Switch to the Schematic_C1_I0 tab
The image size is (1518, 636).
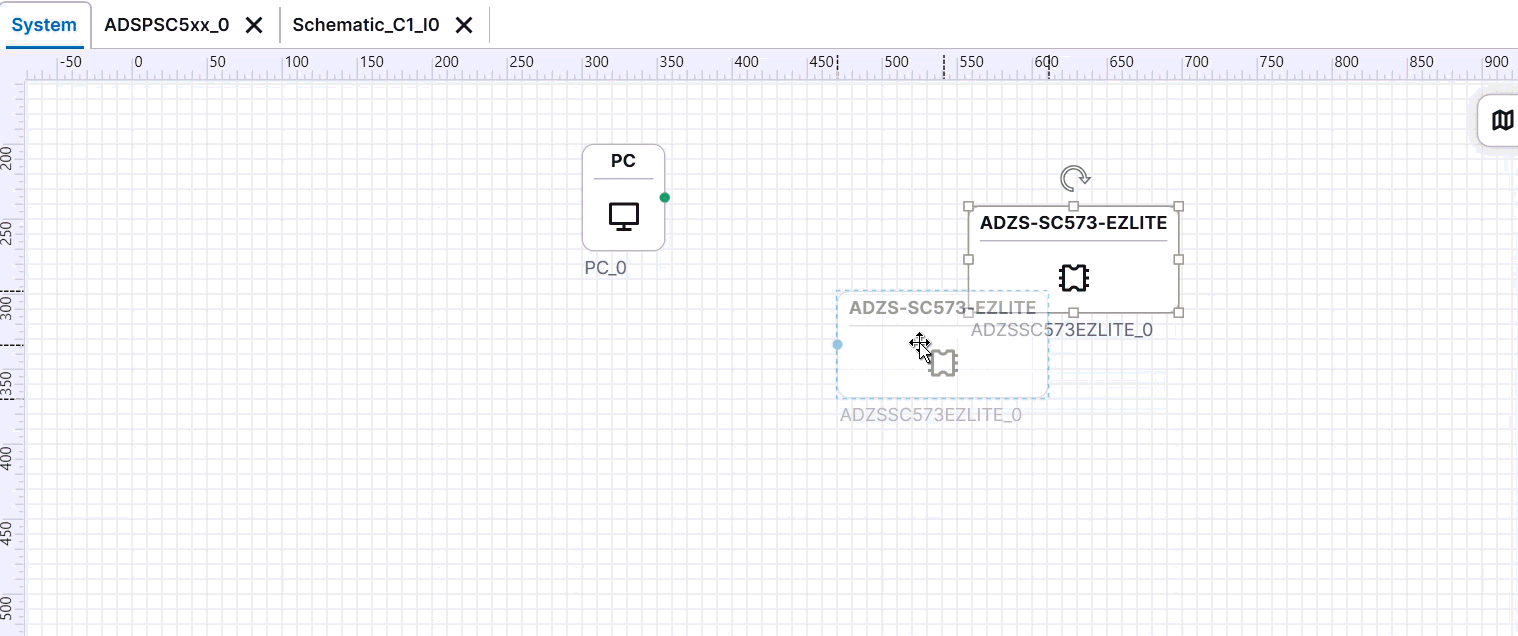click(366, 25)
